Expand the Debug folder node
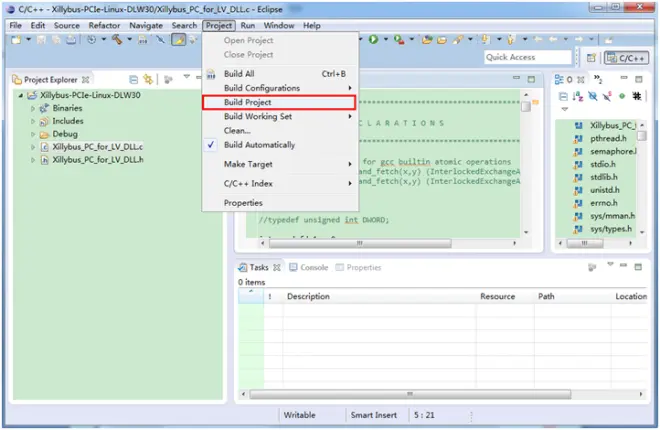Screen dimensions: 660x430 (33, 134)
